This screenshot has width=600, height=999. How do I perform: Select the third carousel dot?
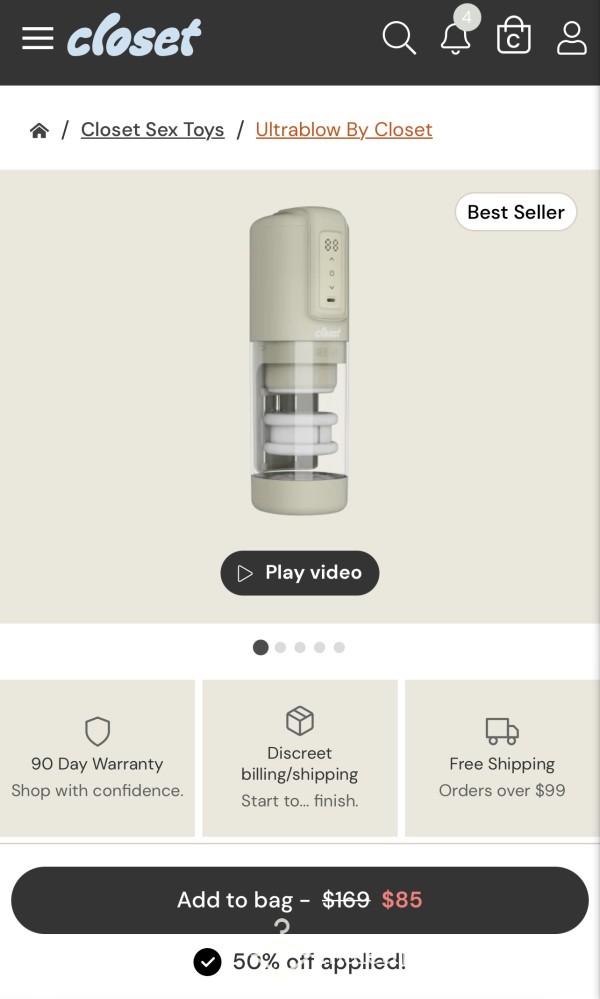point(300,647)
